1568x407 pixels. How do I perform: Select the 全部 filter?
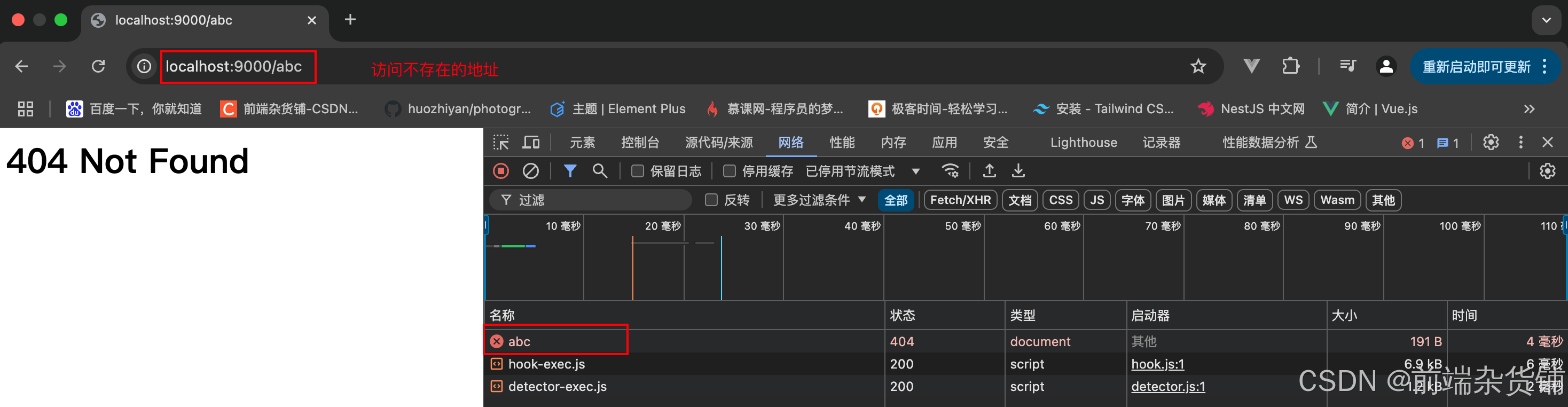click(896, 200)
